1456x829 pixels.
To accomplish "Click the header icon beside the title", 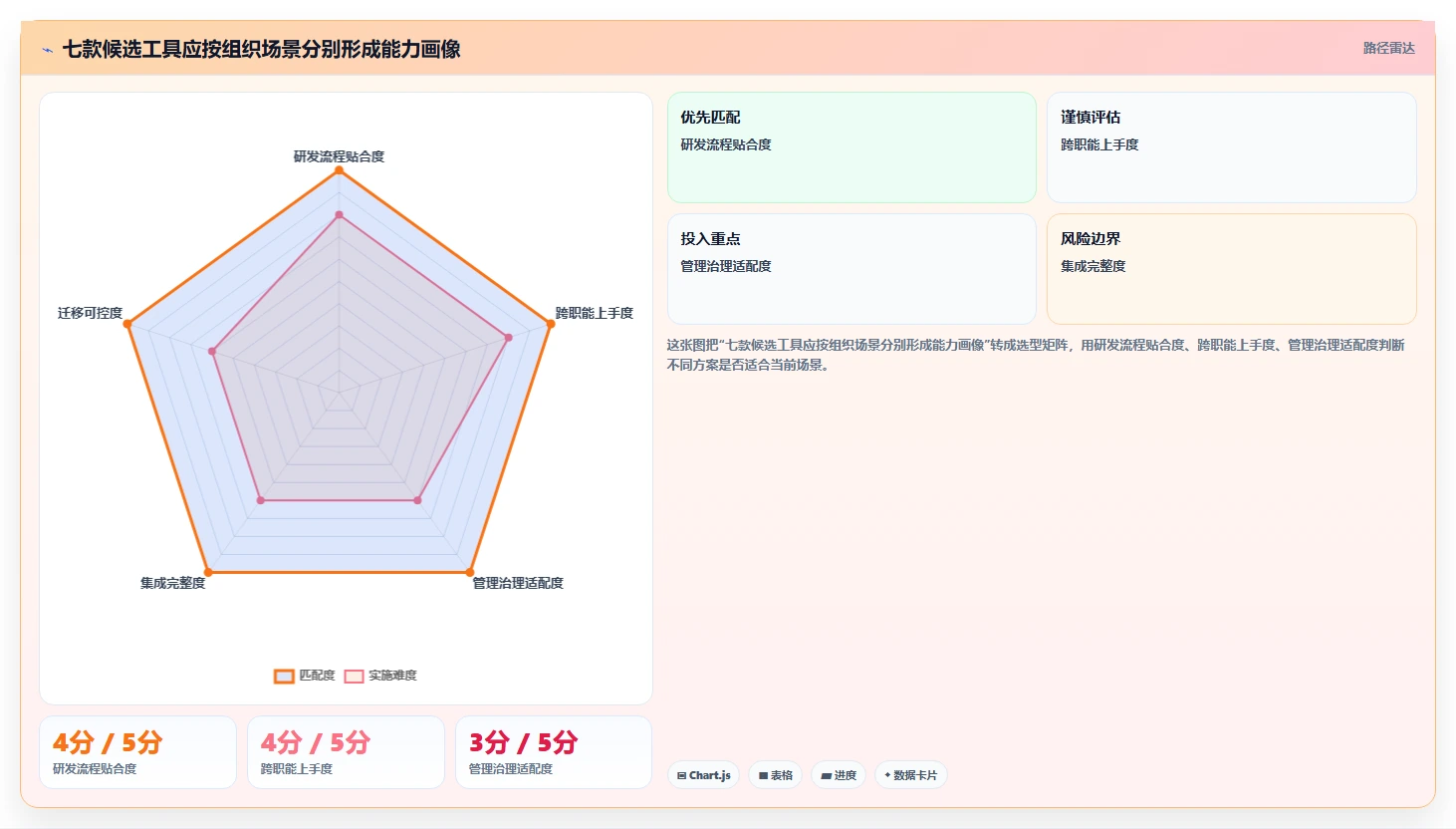I will pos(47,50).
